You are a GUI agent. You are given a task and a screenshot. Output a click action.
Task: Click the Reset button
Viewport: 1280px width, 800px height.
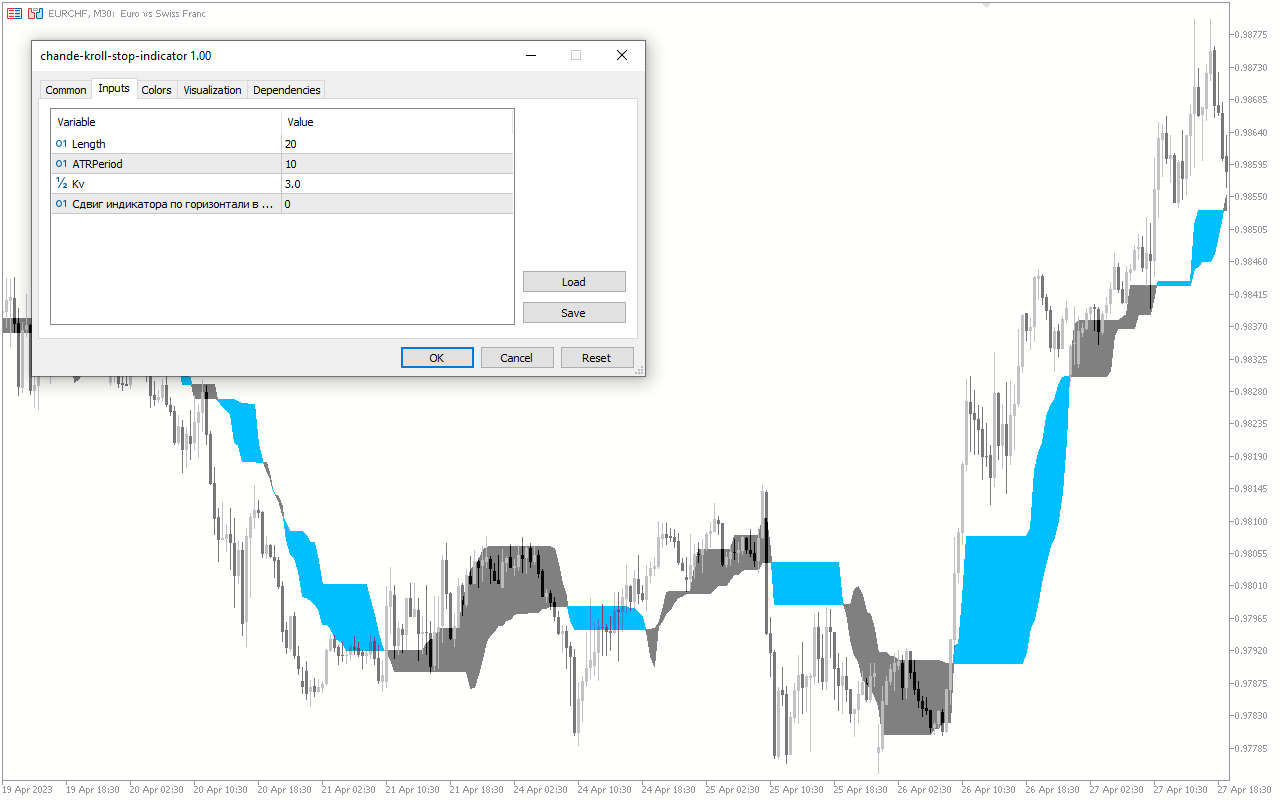pos(597,358)
